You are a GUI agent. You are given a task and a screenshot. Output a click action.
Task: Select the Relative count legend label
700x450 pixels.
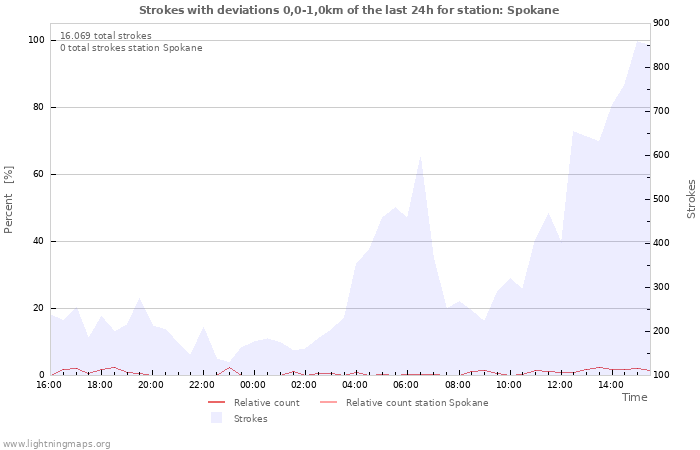(x=266, y=403)
